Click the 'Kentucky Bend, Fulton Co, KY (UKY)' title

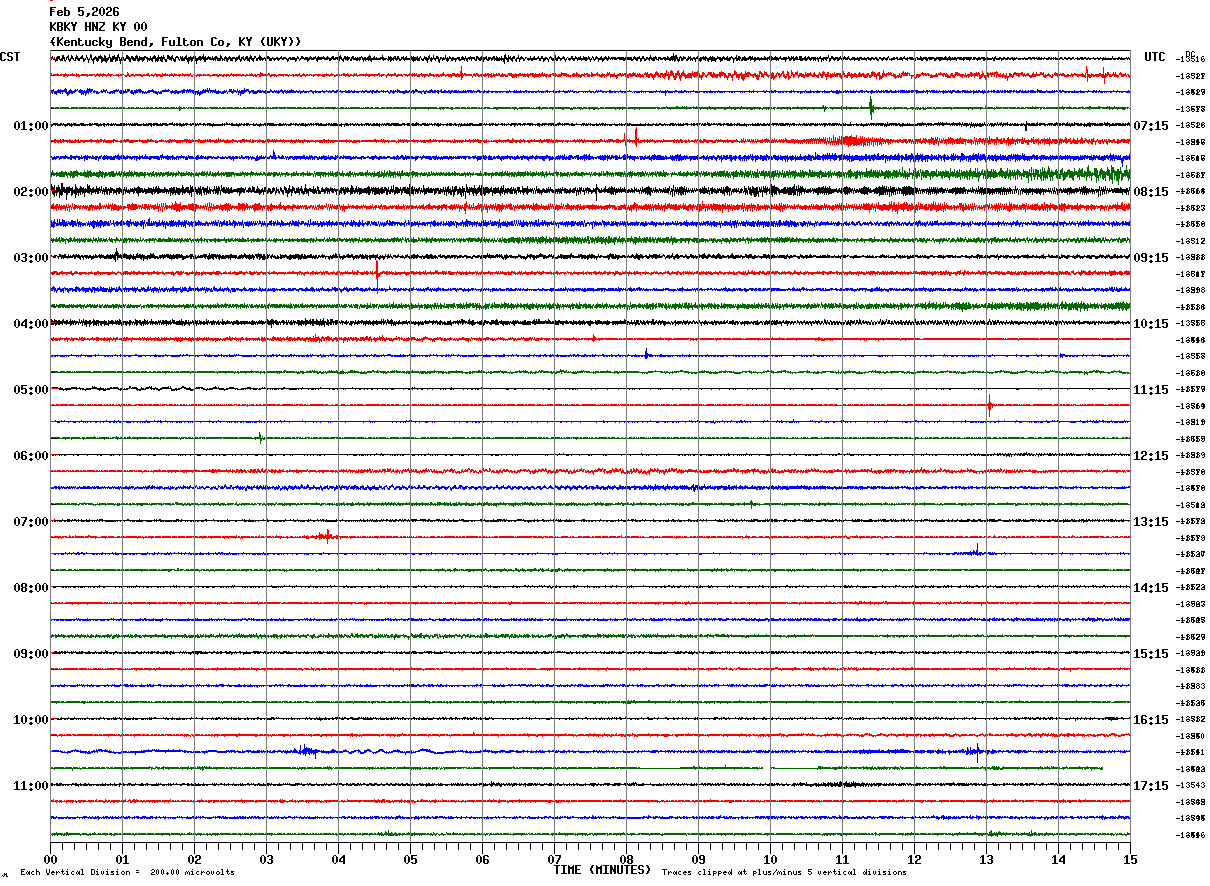175,42
